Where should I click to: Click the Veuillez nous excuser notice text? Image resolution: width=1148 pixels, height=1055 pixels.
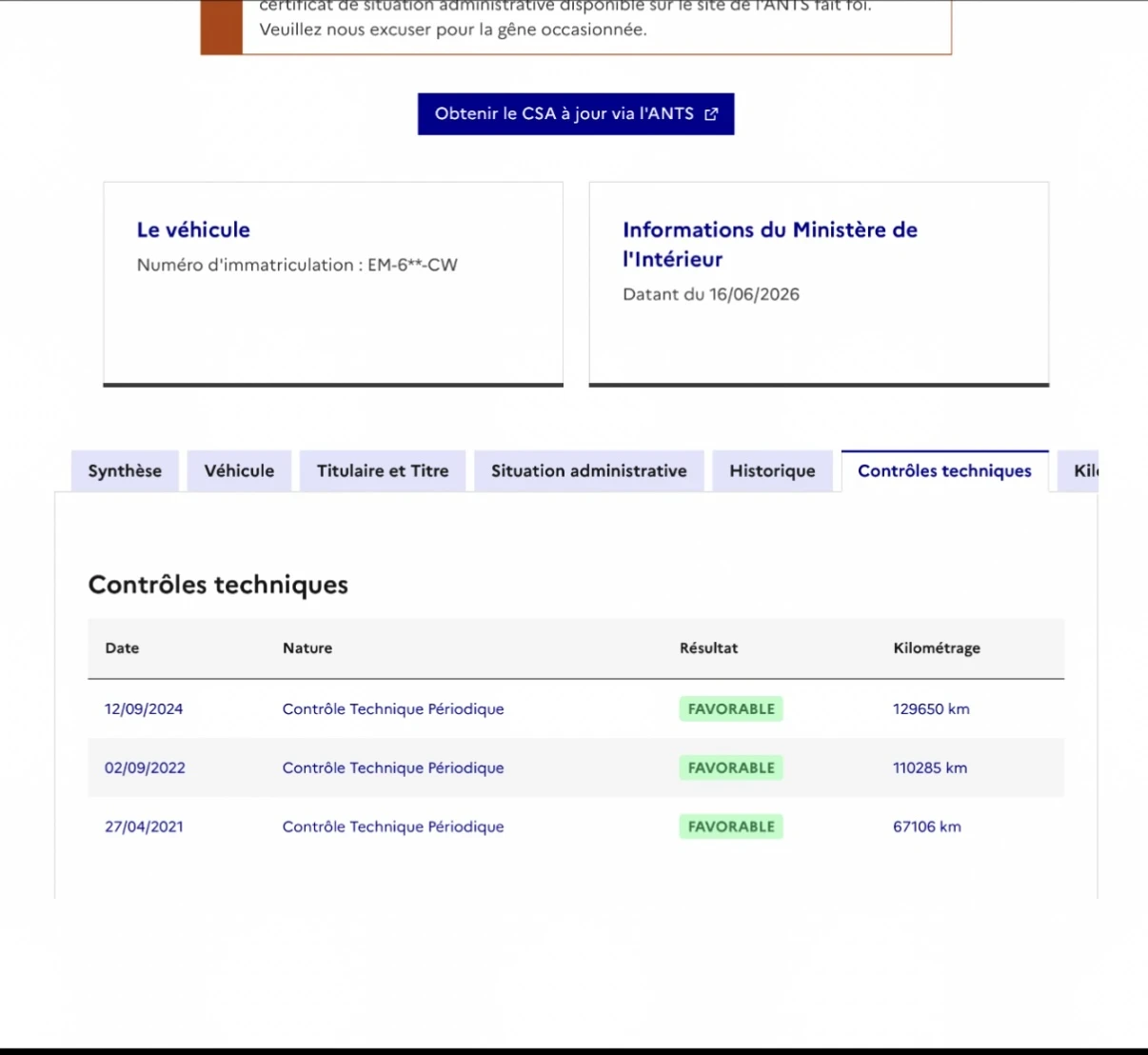(453, 30)
